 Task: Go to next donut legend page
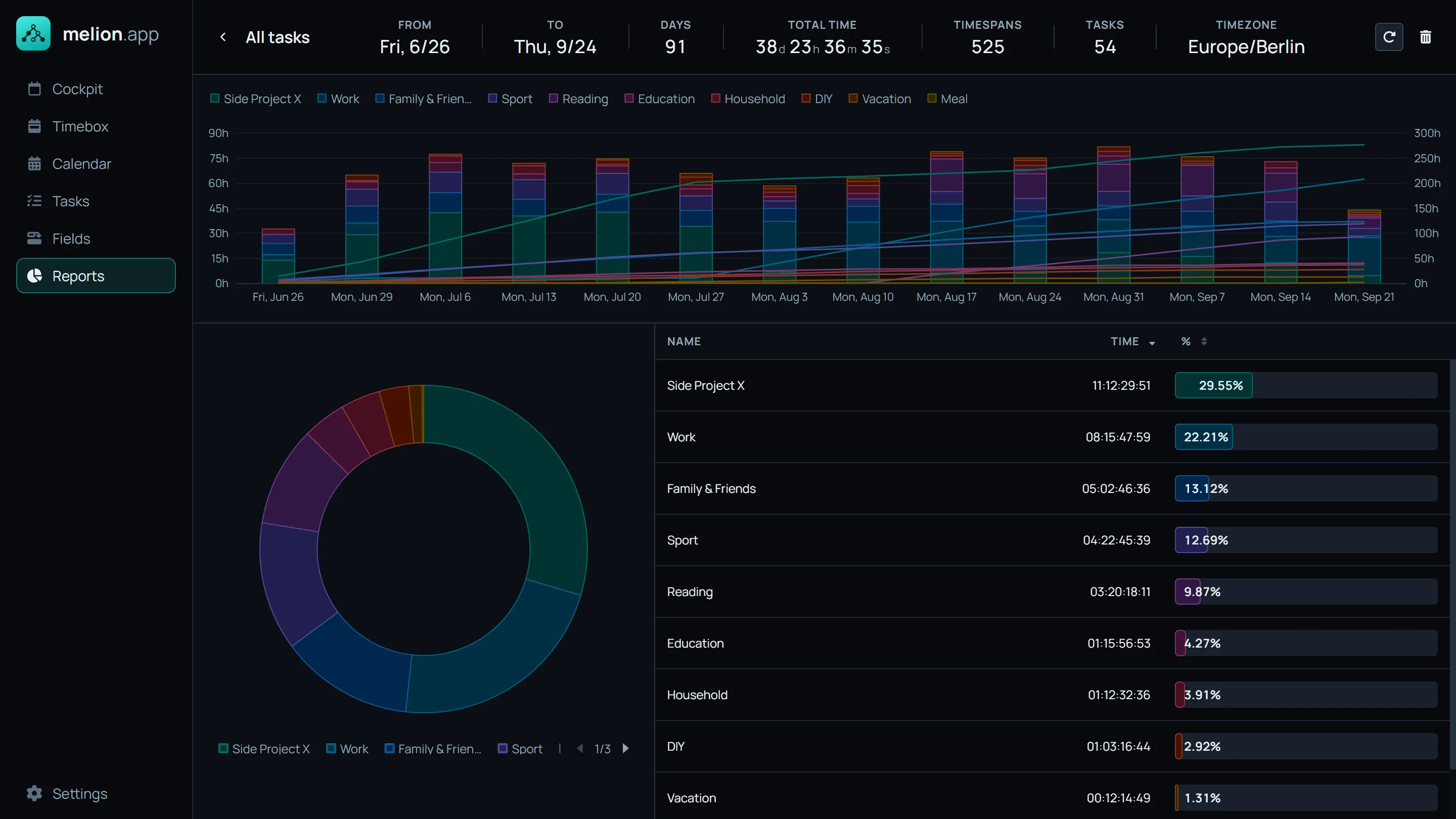(625, 748)
